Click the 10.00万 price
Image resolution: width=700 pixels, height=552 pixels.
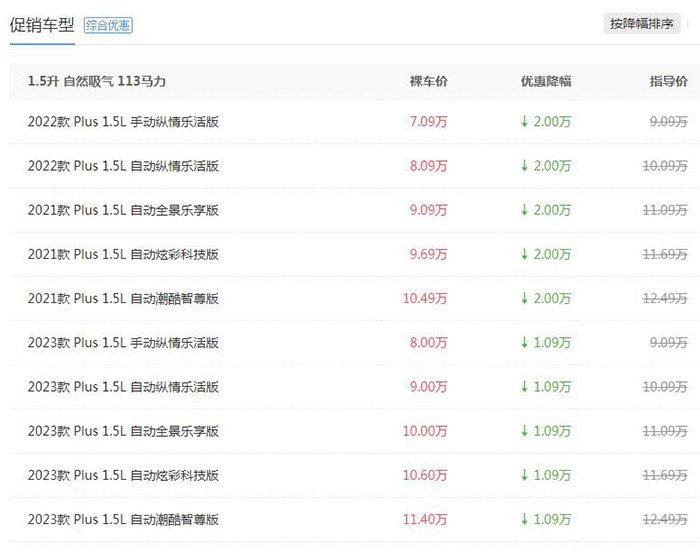pyautogui.click(x=425, y=431)
